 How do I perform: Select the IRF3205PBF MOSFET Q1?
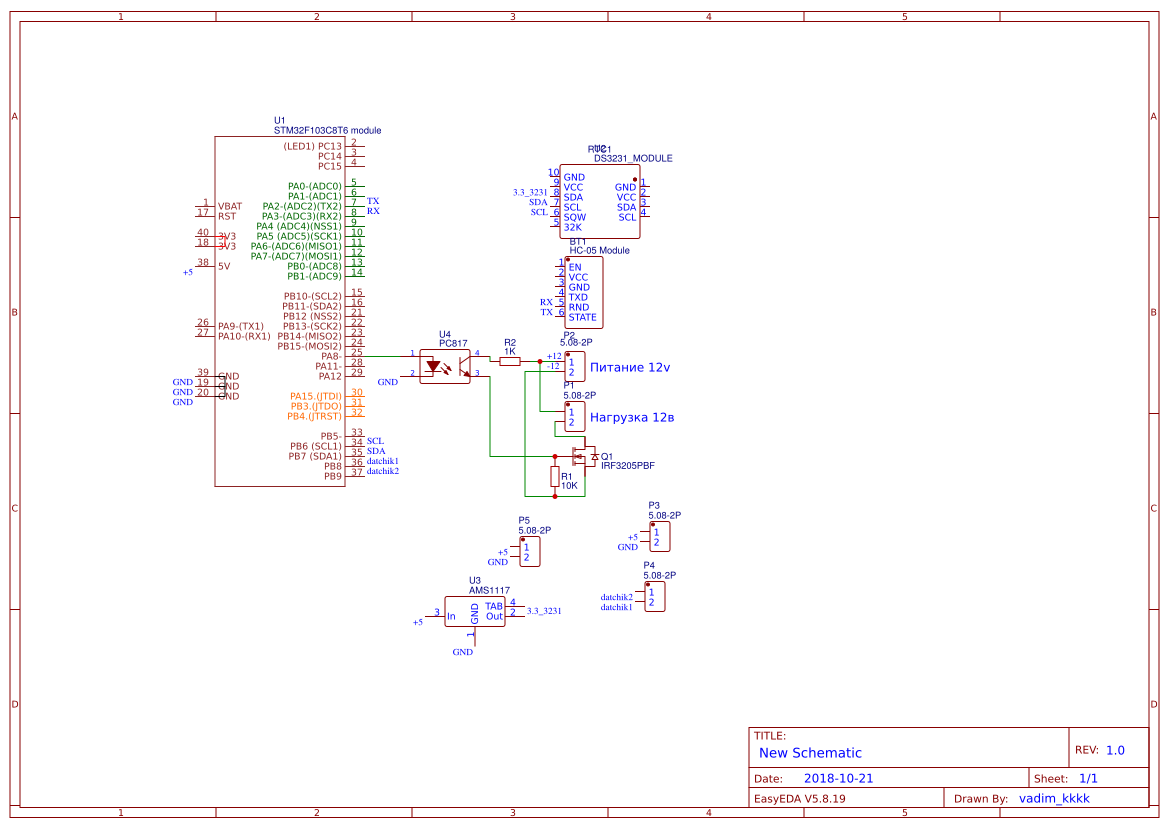(585, 456)
